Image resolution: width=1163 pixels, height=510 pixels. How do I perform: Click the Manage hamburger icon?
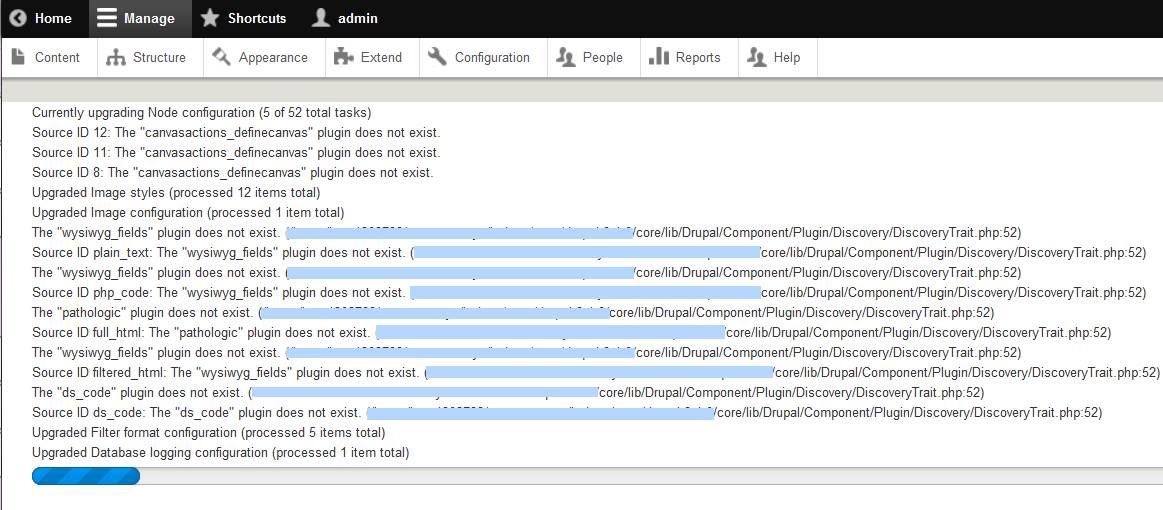click(x=107, y=19)
